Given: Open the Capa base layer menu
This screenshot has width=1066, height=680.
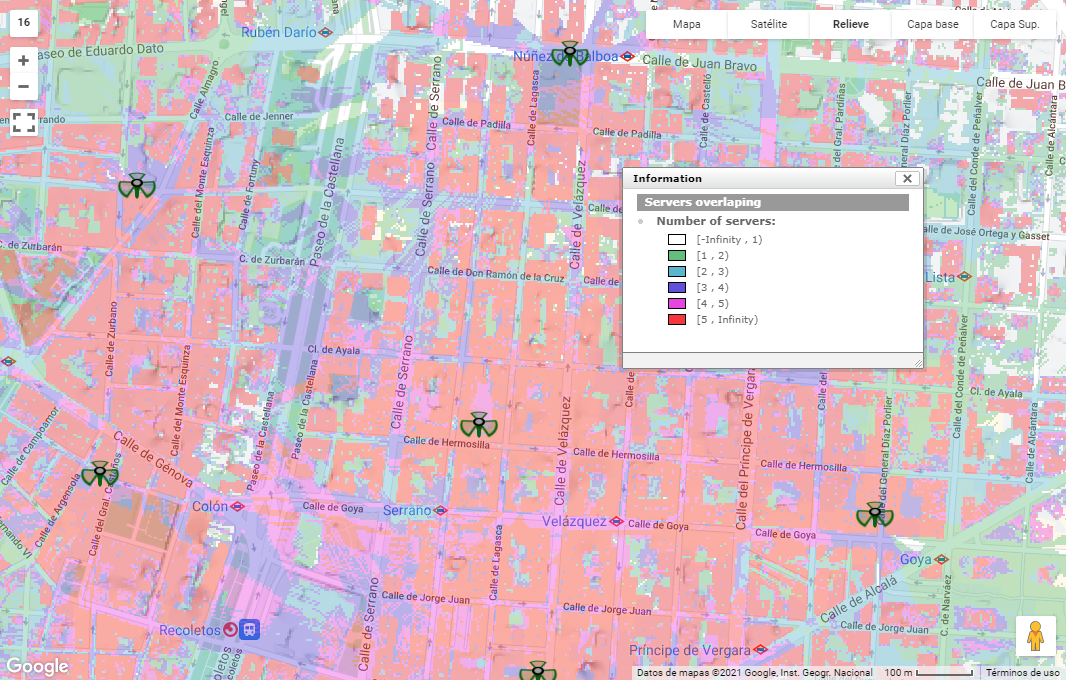Looking at the screenshot, I should 932,24.
